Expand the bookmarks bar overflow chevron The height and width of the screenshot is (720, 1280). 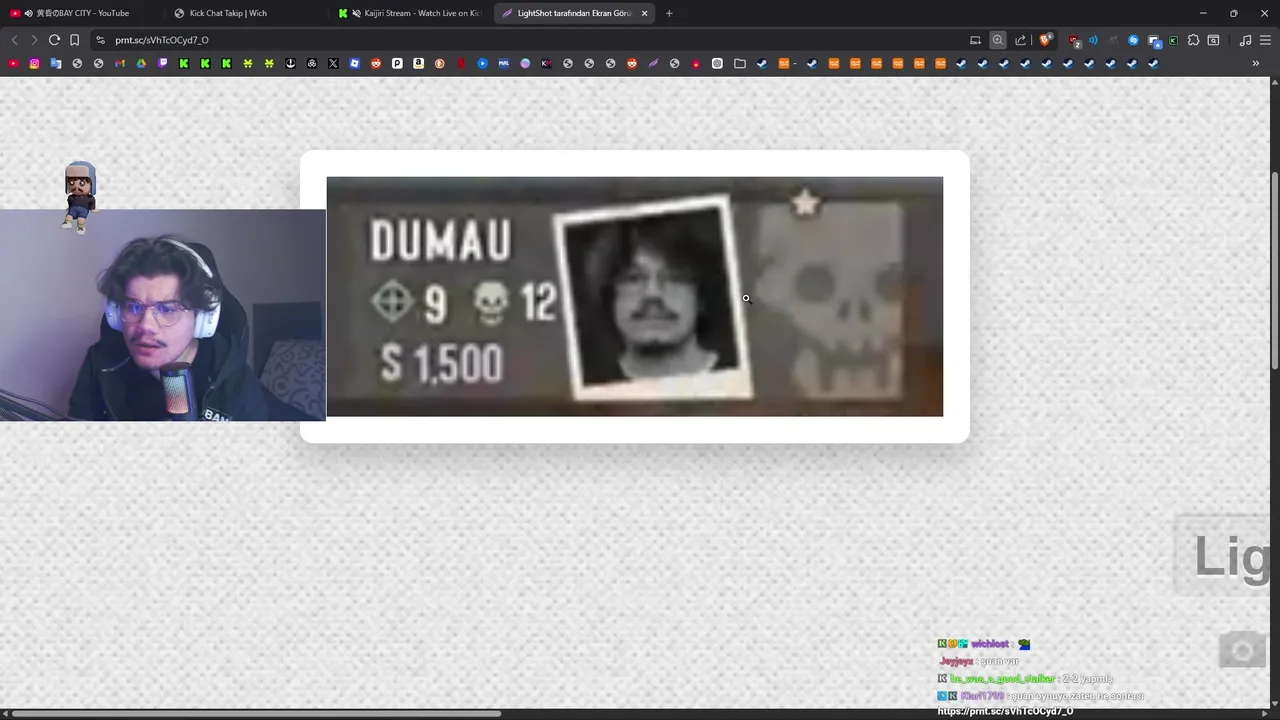pos(1256,63)
